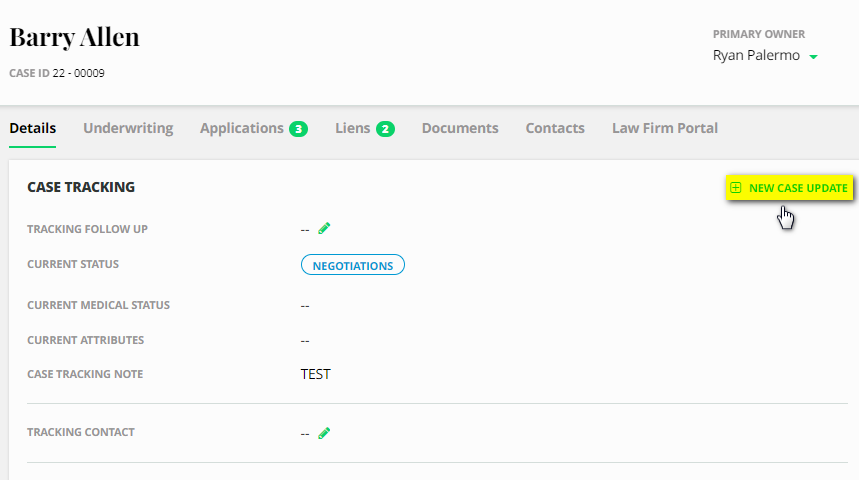Click the Case ID 22 - 00009 text
The image size is (859, 480).
(57, 73)
